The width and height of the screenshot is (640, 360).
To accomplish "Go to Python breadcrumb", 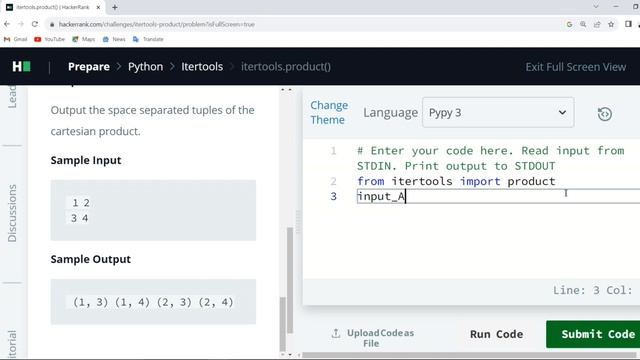I will tap(145, 67).
